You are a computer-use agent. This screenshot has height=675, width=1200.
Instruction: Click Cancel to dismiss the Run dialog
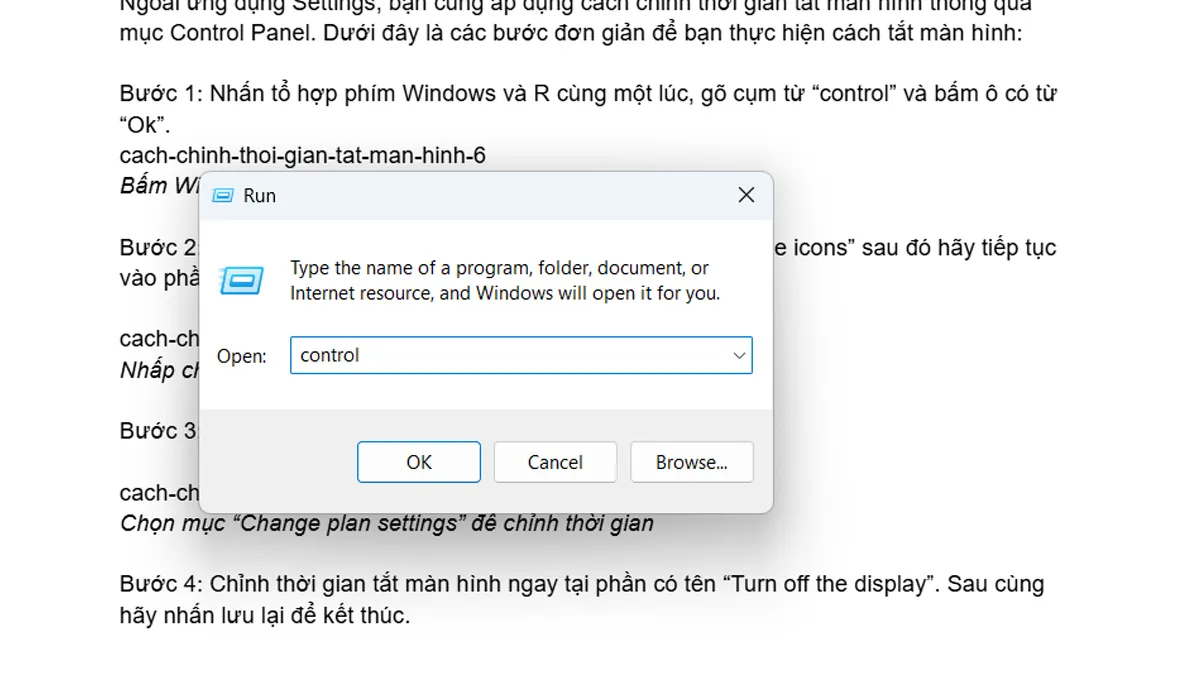pos(555,461)
